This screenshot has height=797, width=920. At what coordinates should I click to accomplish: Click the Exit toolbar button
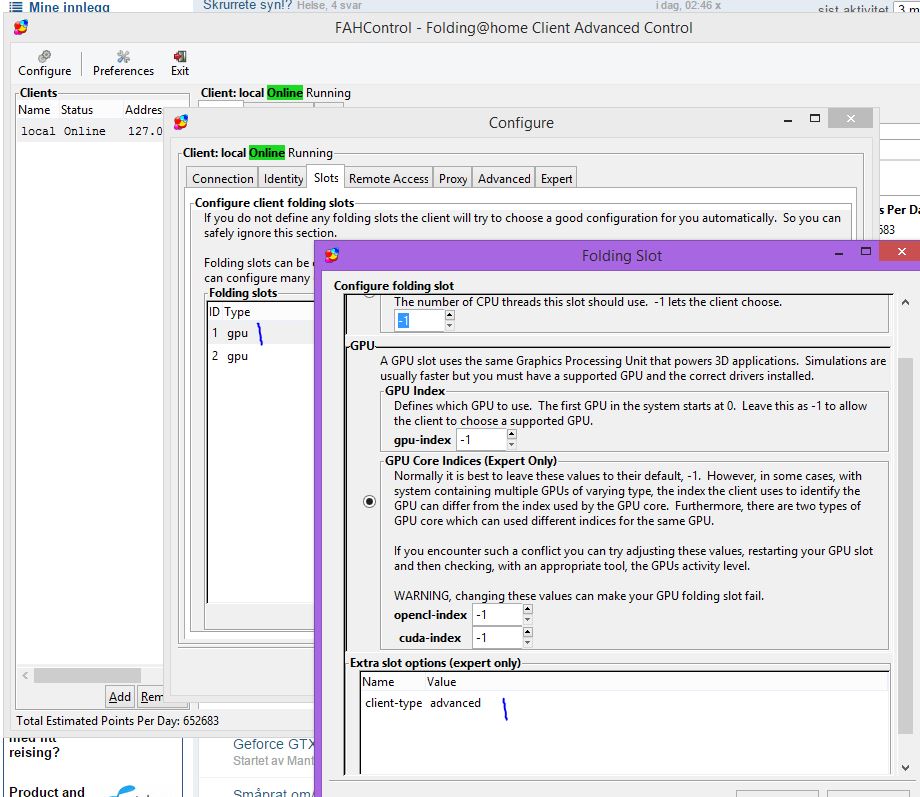pos(180,63)
